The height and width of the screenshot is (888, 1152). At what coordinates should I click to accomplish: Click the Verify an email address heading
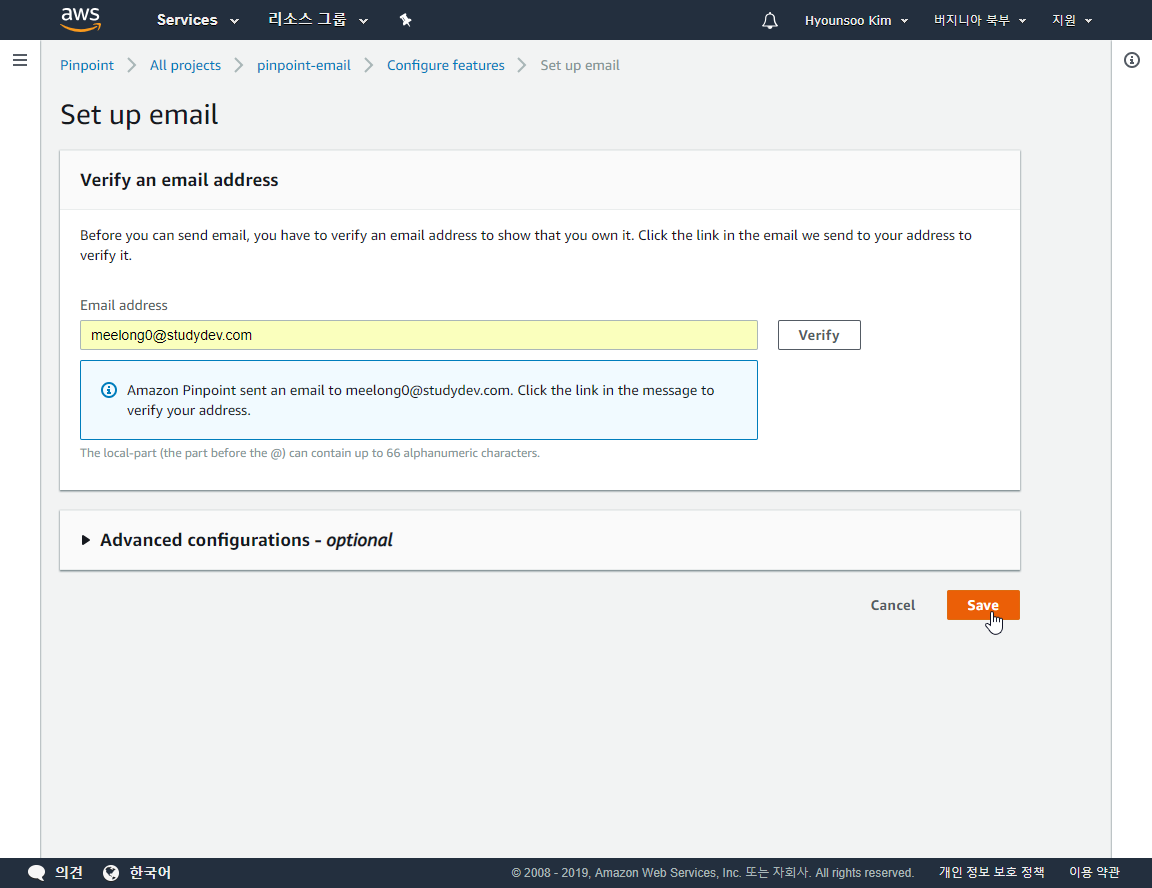179,180
